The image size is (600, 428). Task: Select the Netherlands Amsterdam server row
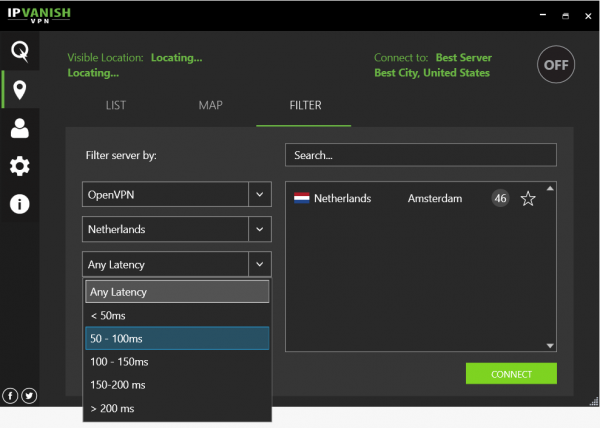[x=415, y=198]
